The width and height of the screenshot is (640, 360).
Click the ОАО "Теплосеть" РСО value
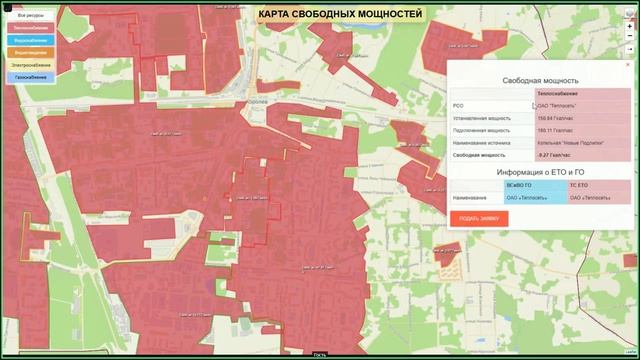click(x=557, y=106)
